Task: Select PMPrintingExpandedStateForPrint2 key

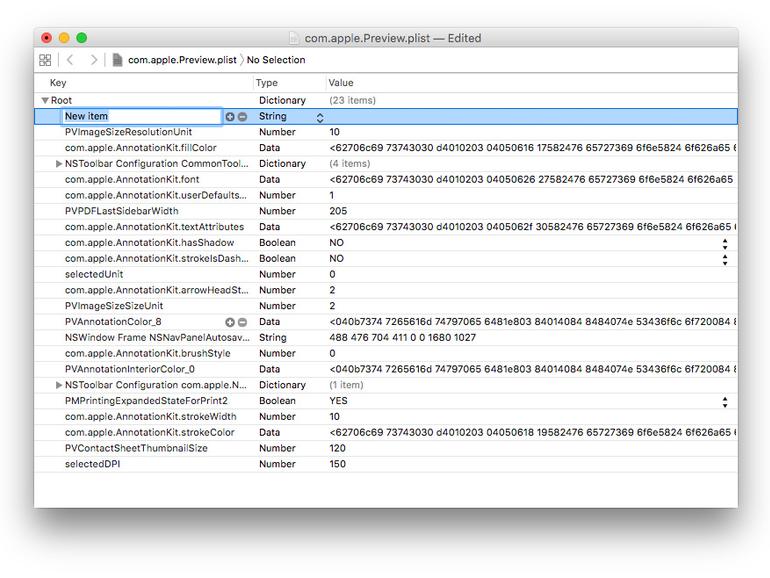Action: (146, 401)
